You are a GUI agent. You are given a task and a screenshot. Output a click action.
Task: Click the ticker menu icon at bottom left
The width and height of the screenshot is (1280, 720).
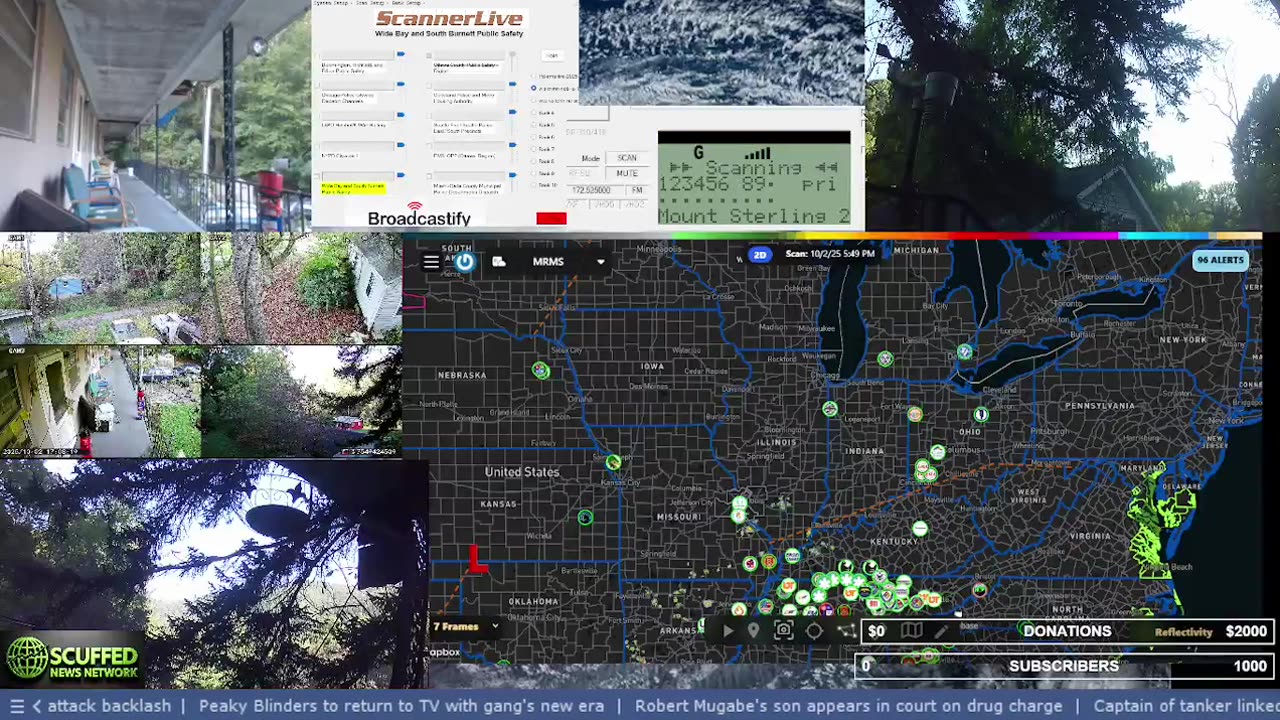tap(16, 706)
